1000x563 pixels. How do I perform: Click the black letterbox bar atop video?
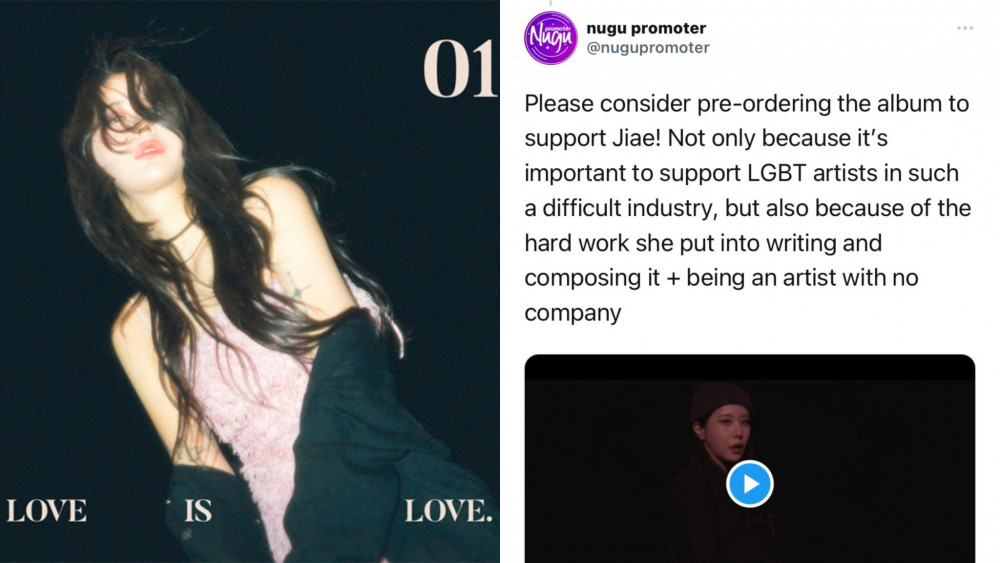[x=749, y=367]
